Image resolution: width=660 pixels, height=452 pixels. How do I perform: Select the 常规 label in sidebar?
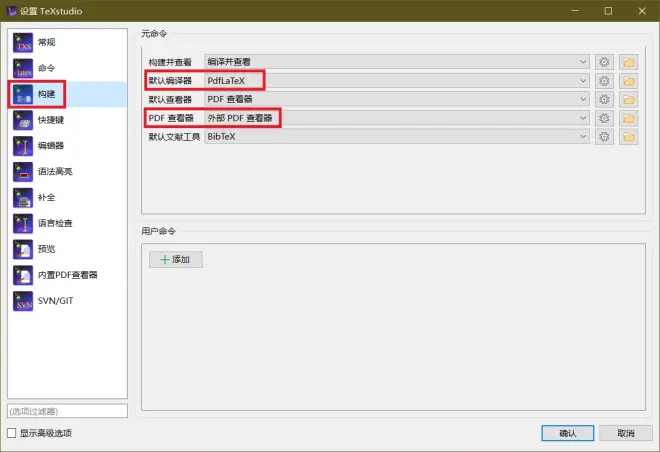47,42
